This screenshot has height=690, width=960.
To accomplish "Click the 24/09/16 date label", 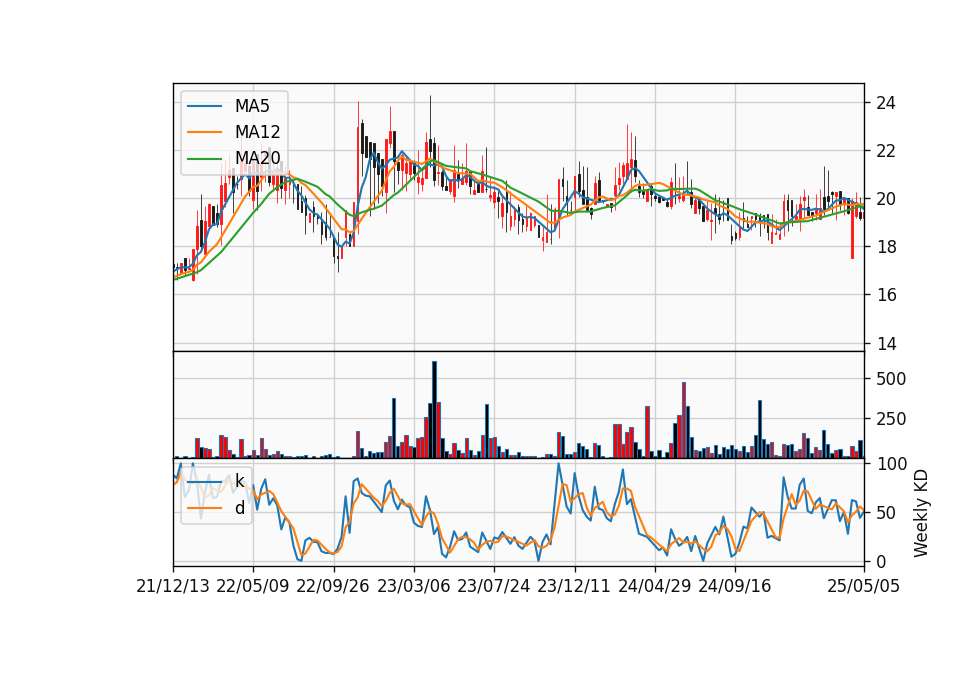I will coord(735,586).
